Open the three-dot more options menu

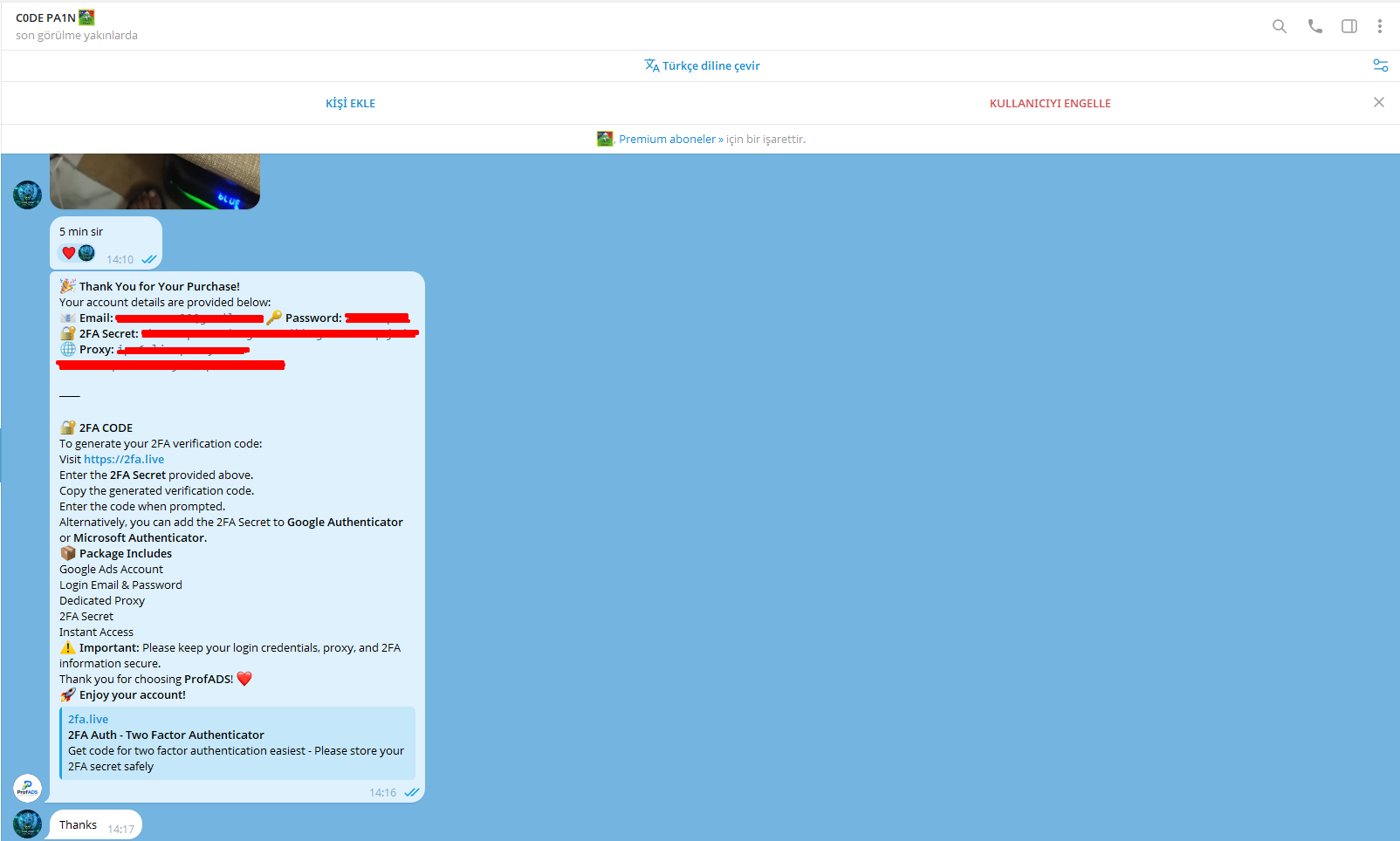pos(1380,26)
